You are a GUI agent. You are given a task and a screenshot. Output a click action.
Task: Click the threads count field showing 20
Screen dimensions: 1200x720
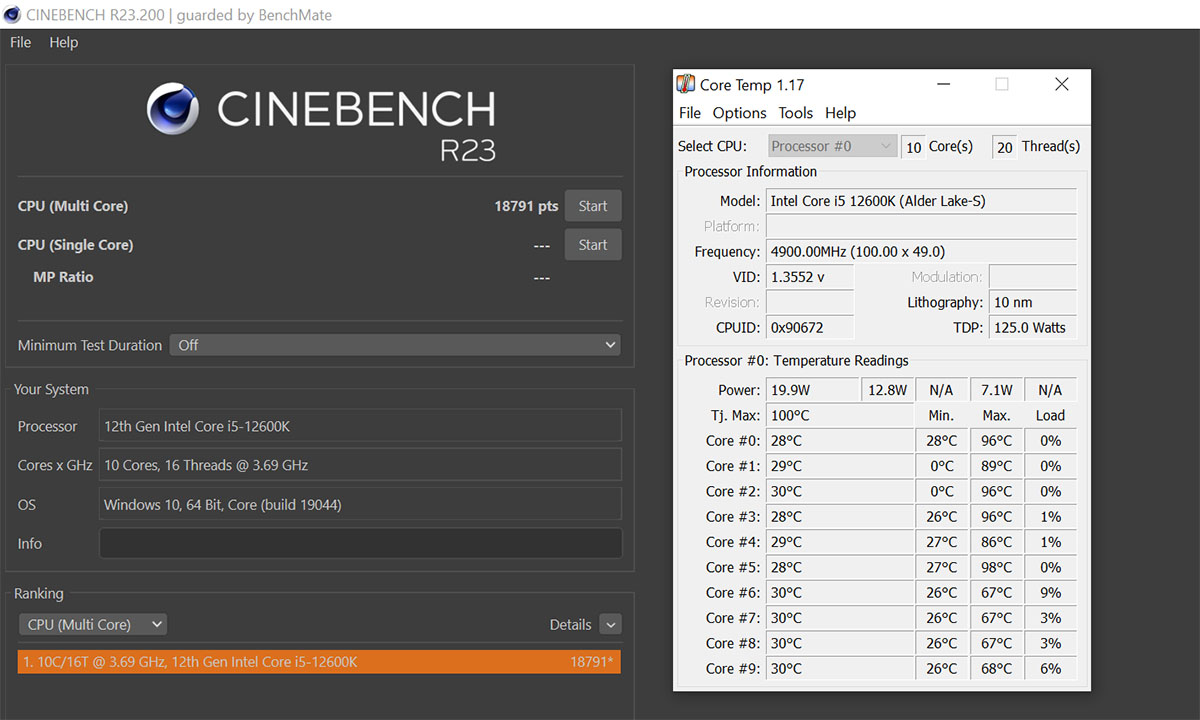[1004, 147]
